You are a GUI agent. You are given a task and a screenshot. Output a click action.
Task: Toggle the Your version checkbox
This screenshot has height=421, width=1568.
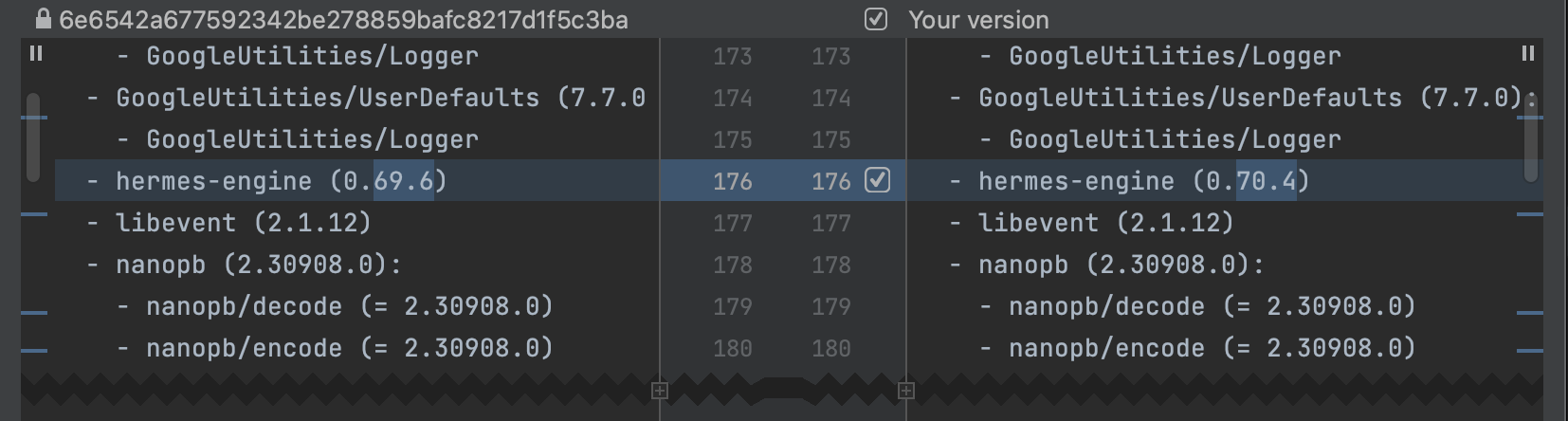pyautogui.click(x=876, y=19)
